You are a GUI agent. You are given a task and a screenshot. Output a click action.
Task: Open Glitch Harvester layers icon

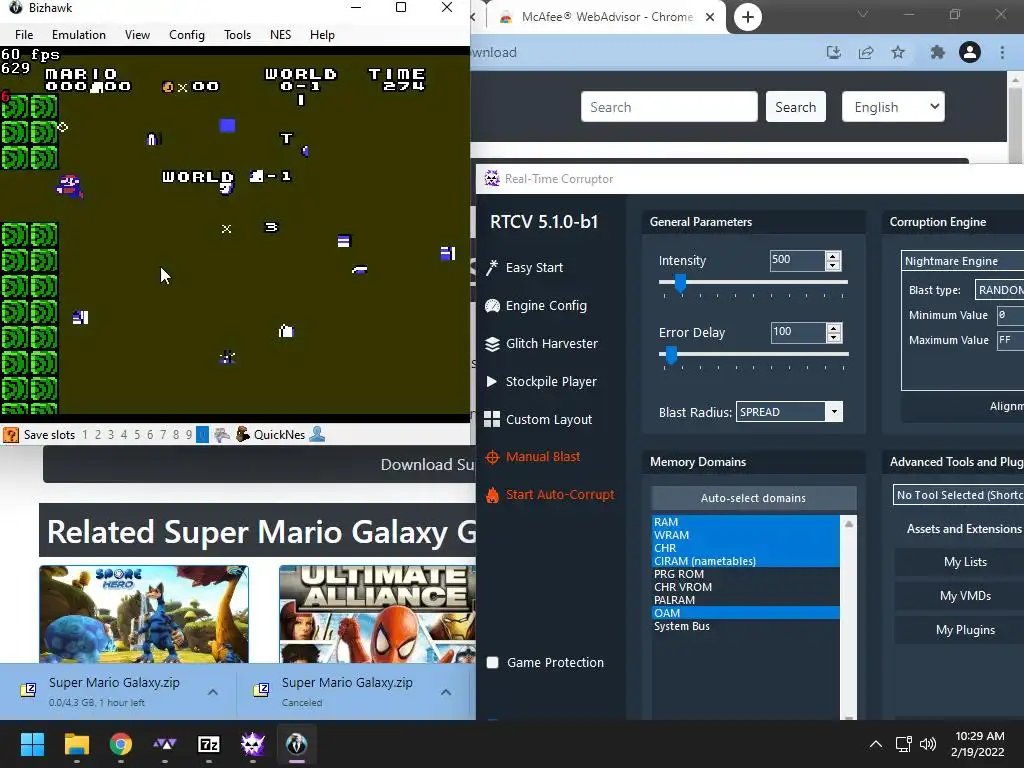point(492,344)
